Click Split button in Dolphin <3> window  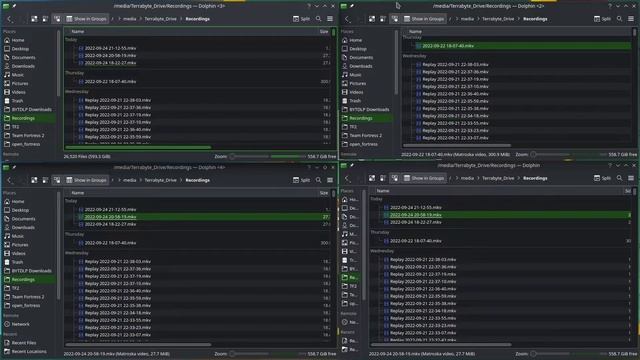[301, 19]
